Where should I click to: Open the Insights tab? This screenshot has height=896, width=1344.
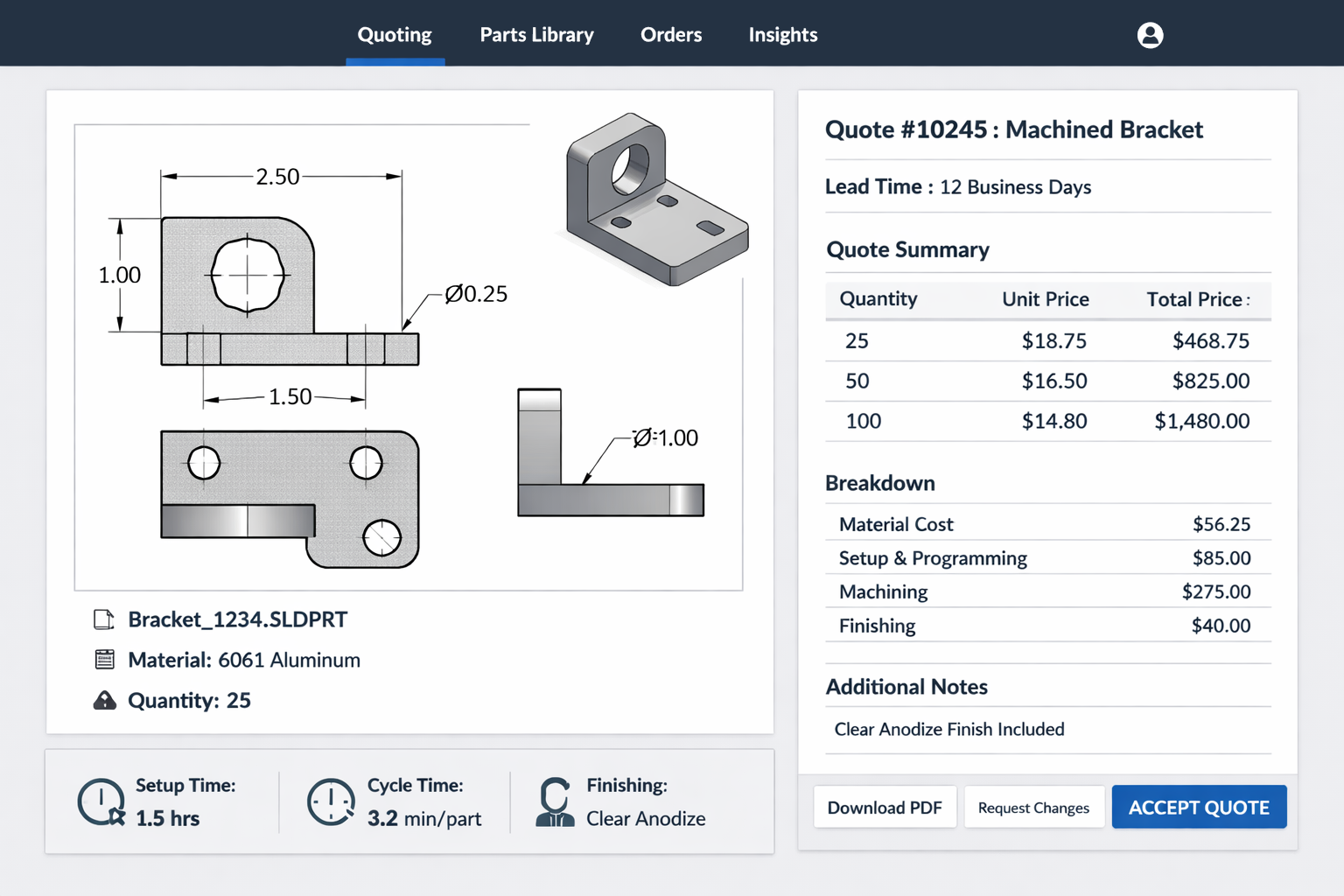click(x=783, y=35)
